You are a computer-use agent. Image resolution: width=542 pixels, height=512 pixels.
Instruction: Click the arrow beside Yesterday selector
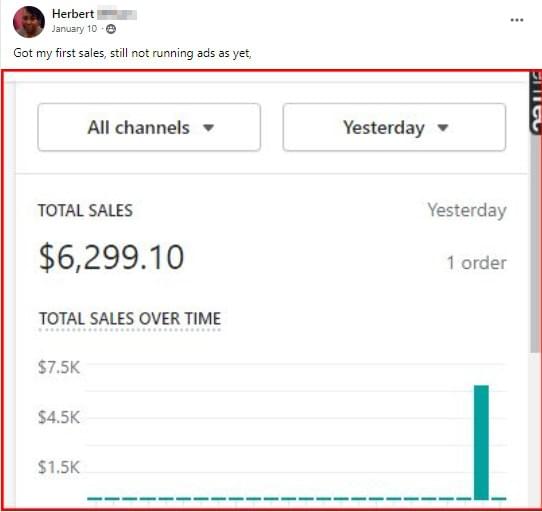(x=443, y=128)
